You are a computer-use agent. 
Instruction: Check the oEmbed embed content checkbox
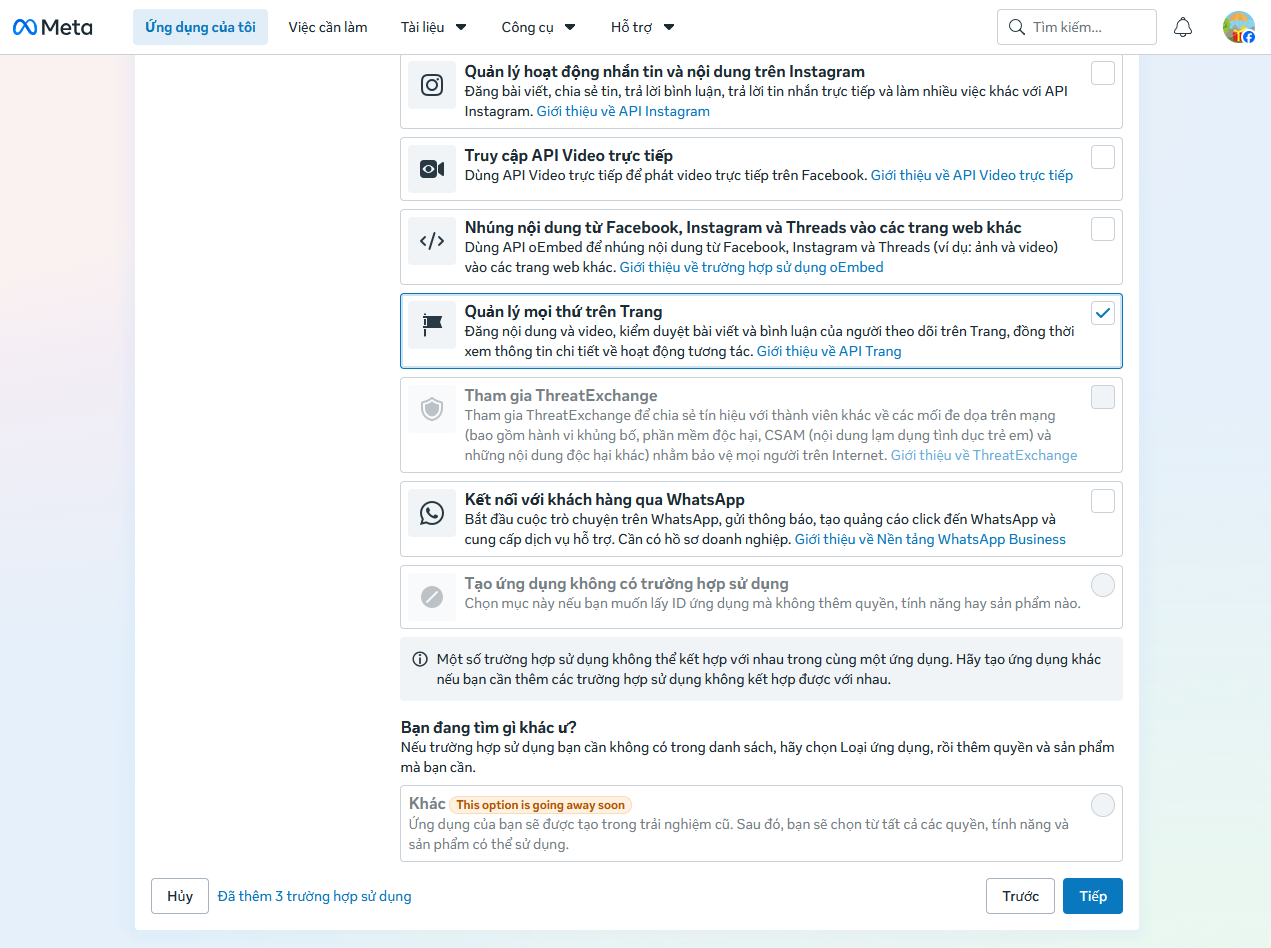click(1103, 229)
